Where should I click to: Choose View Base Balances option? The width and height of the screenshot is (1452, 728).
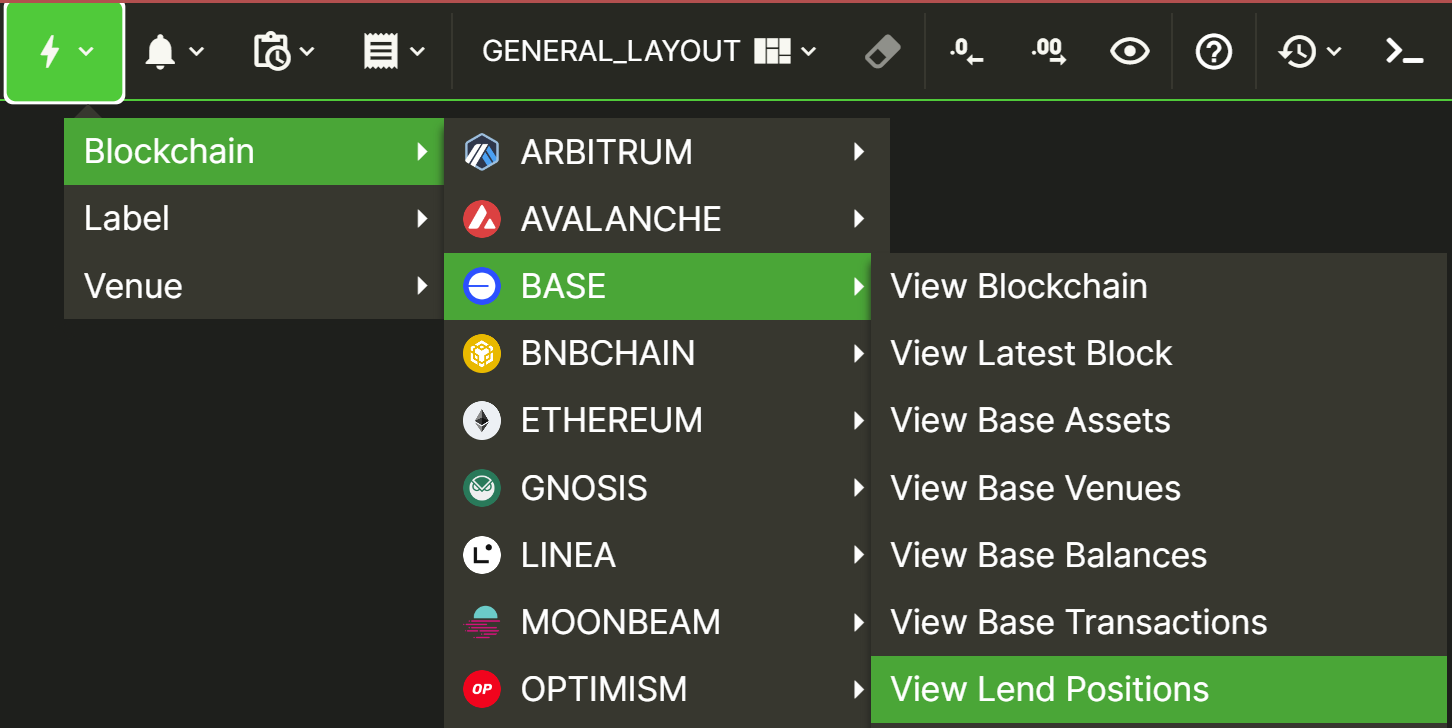tap(1159, 555)
